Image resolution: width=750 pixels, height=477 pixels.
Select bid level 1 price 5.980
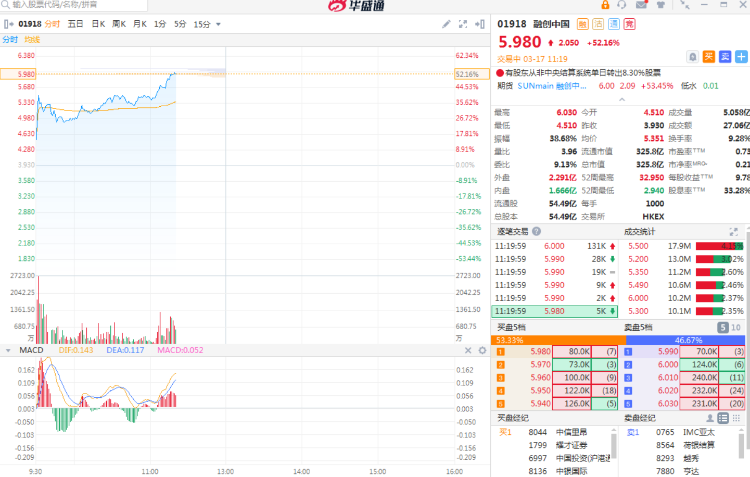click(x=540, y=352)
